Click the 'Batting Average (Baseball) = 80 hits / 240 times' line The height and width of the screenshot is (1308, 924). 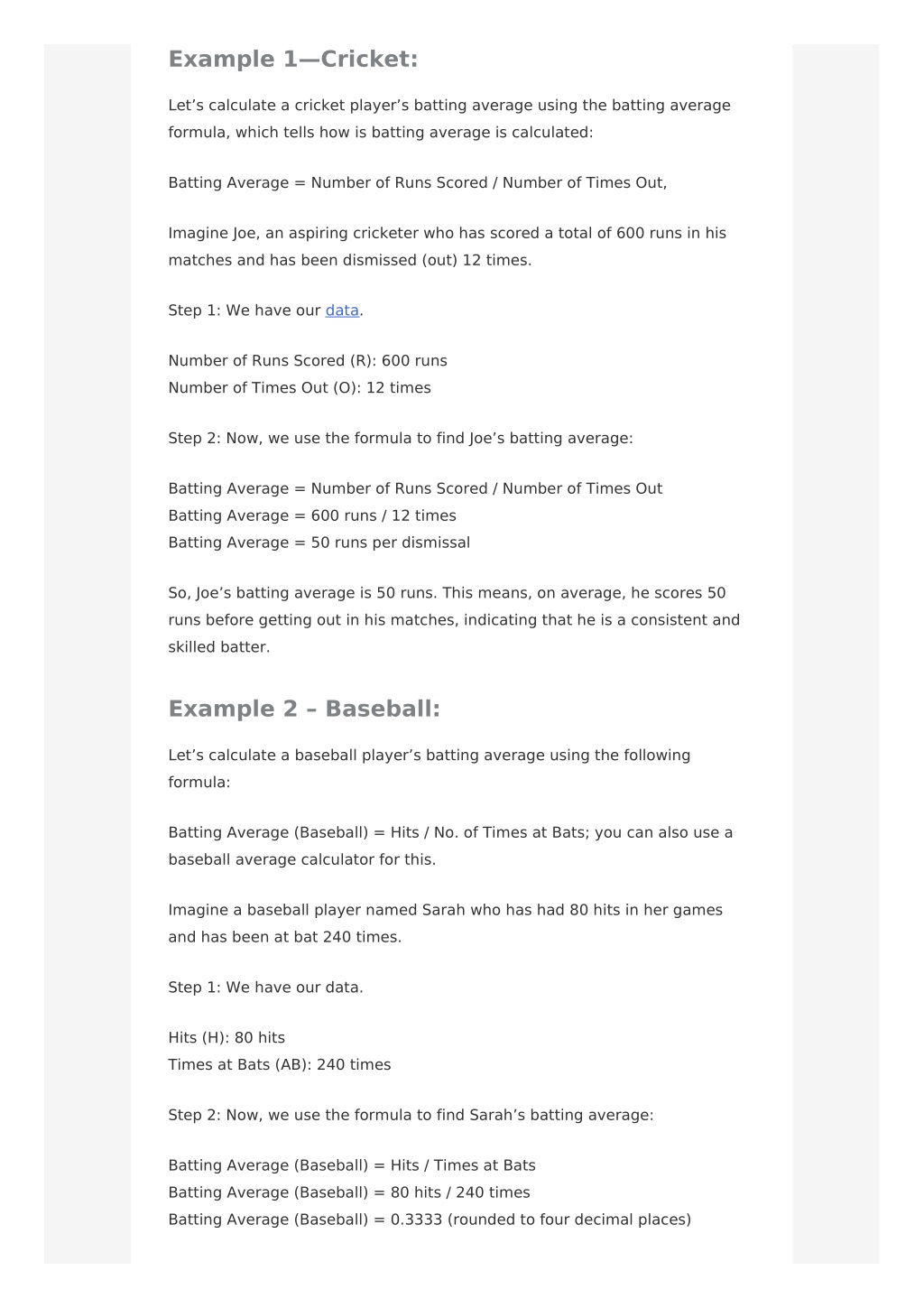click(349, 1192)
